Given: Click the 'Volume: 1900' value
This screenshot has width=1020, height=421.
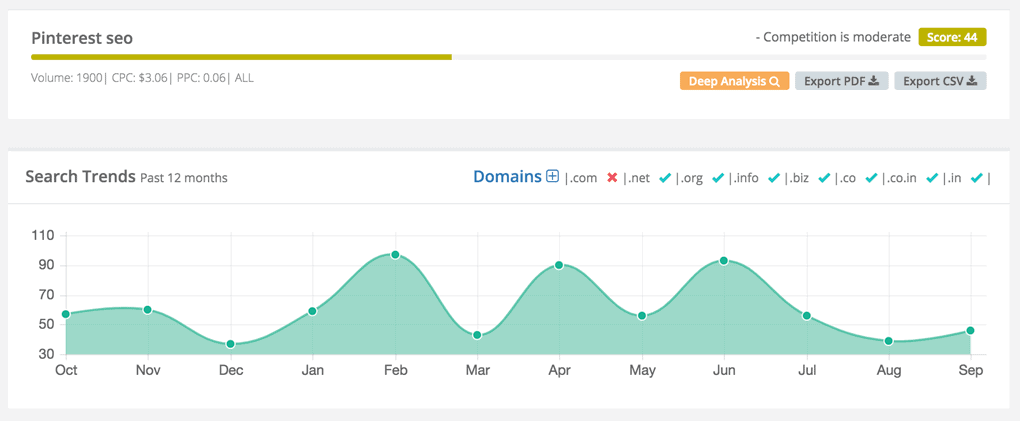Looking at the screenshot, I should pos(66,78).
